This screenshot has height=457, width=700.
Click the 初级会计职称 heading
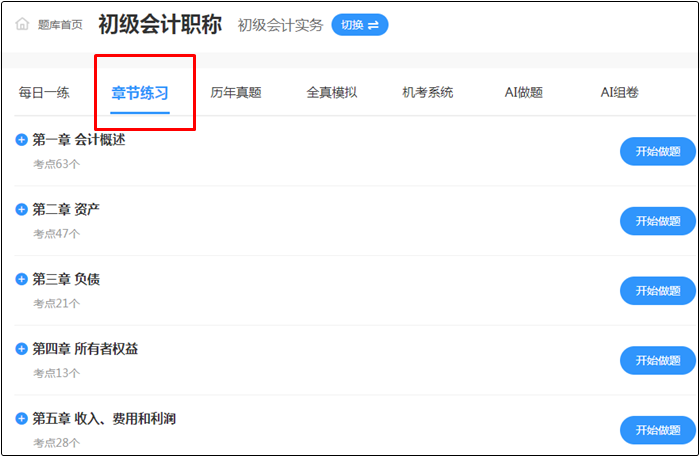click(160, 25)
